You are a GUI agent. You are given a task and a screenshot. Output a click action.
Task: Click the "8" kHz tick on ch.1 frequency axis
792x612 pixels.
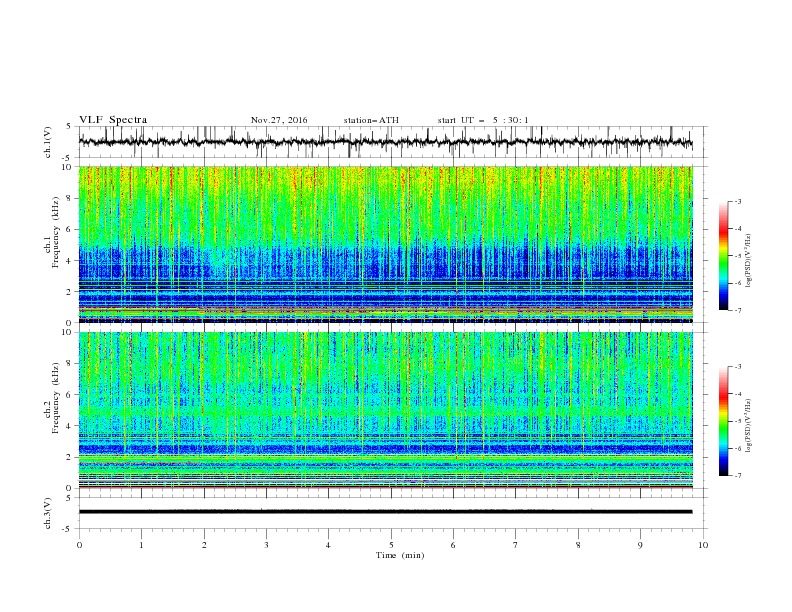pos(71,198)
